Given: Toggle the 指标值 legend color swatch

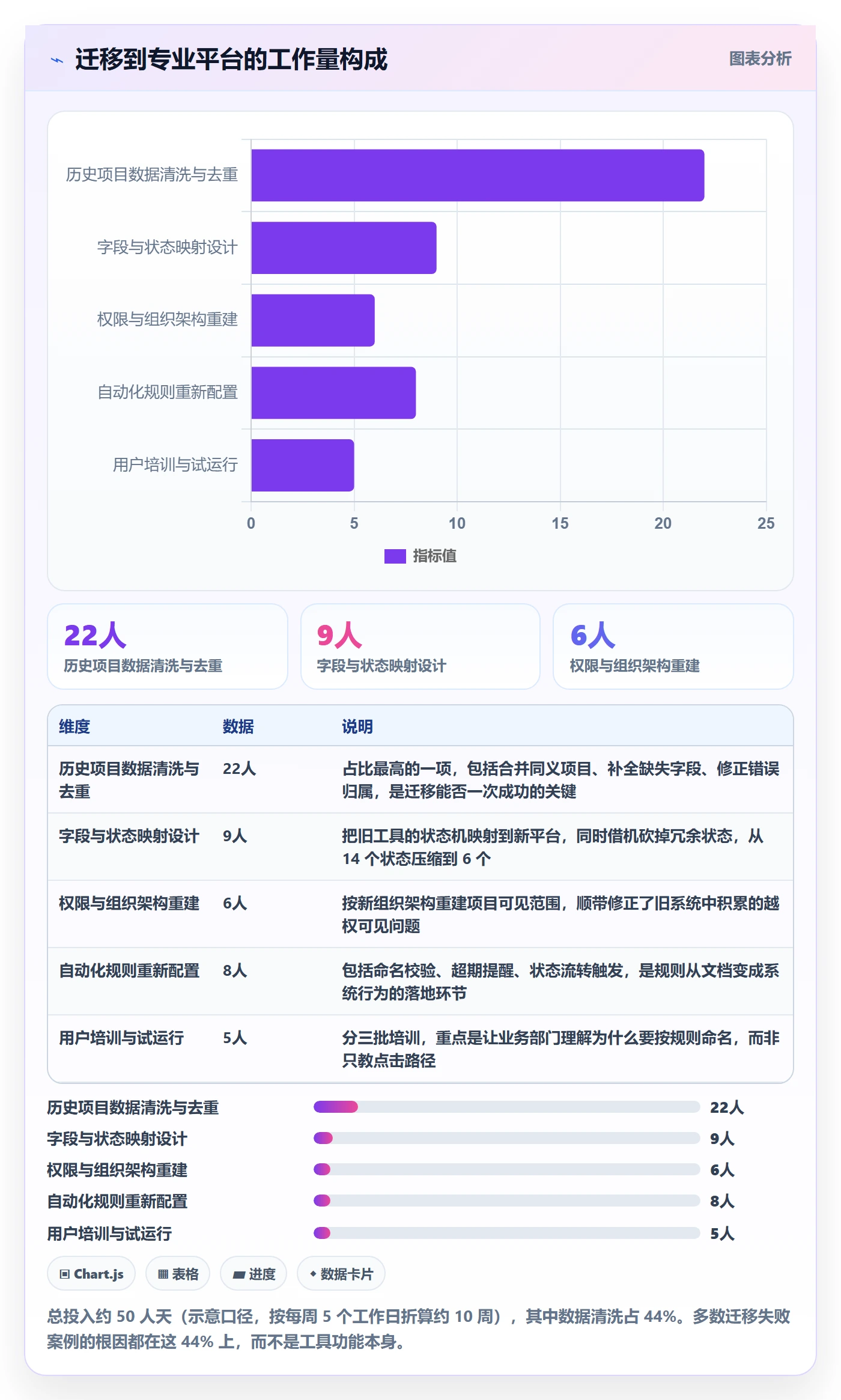Looking at the screenshot, I should 395,556.
